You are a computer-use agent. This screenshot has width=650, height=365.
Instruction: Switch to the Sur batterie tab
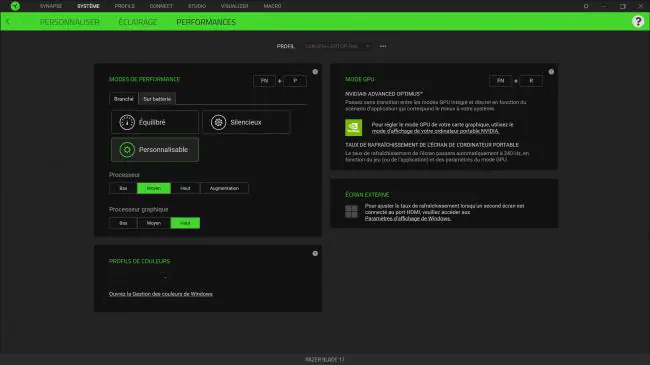tap(157, 99)
